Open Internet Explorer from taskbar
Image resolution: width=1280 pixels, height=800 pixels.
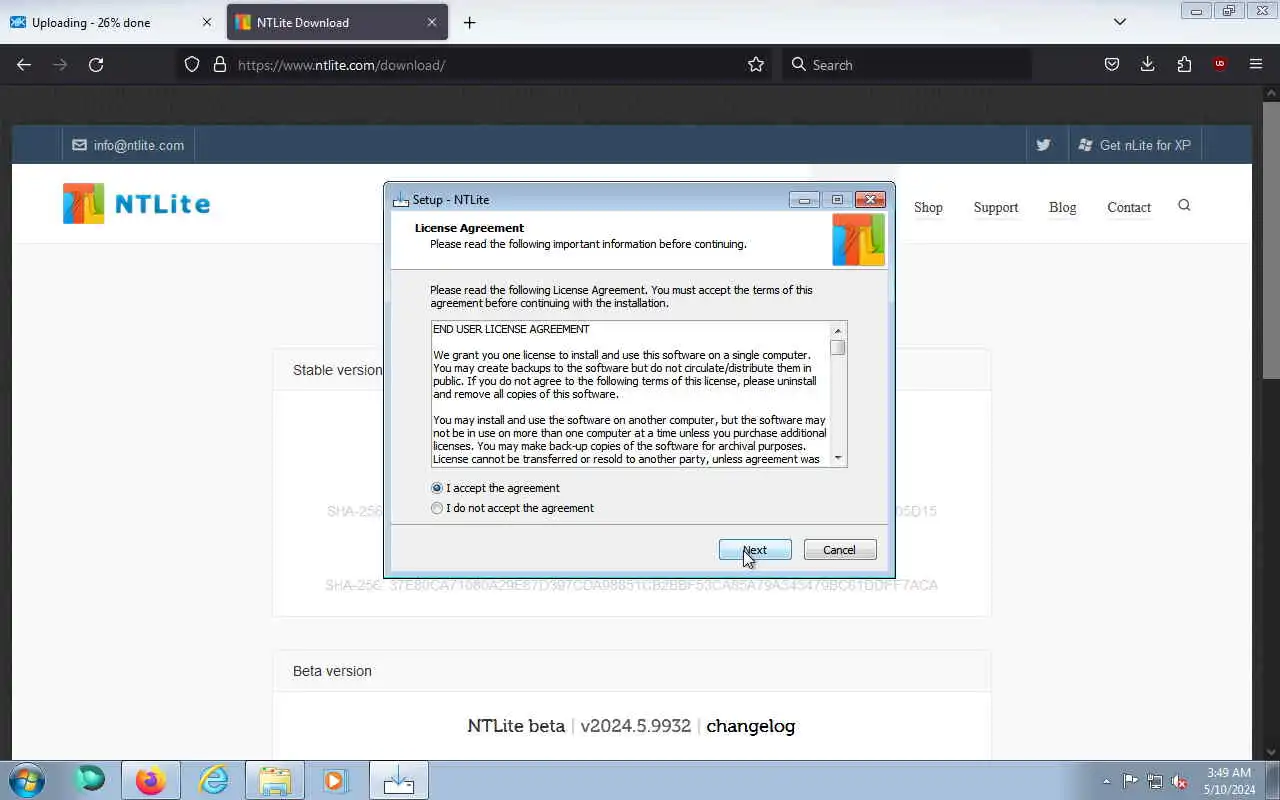(214, 780)
